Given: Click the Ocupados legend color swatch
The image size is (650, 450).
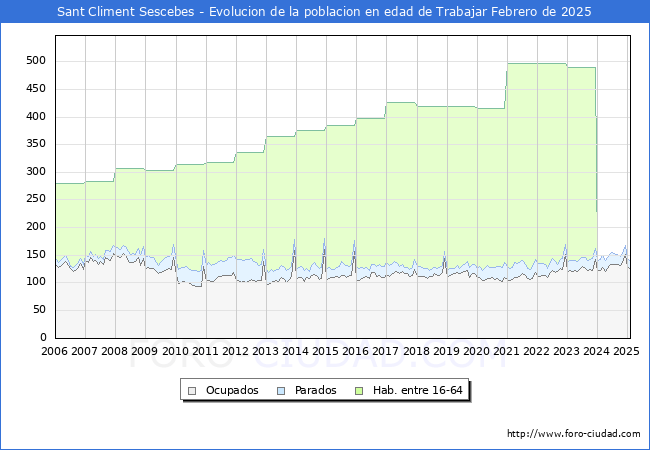Looking at the screenshot, I should pos(192,391).
